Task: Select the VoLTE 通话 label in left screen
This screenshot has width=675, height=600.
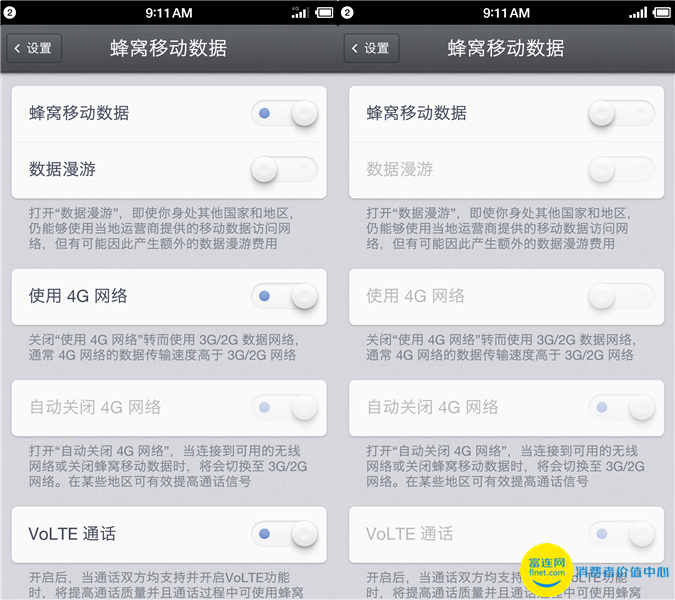Action: (x=72, y=534)
